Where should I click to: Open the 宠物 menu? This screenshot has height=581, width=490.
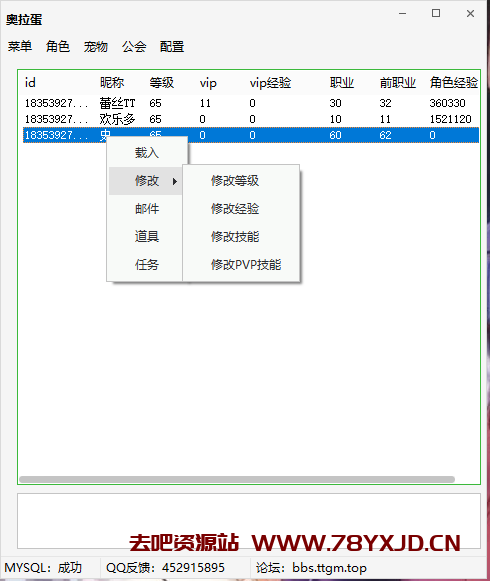96,47
